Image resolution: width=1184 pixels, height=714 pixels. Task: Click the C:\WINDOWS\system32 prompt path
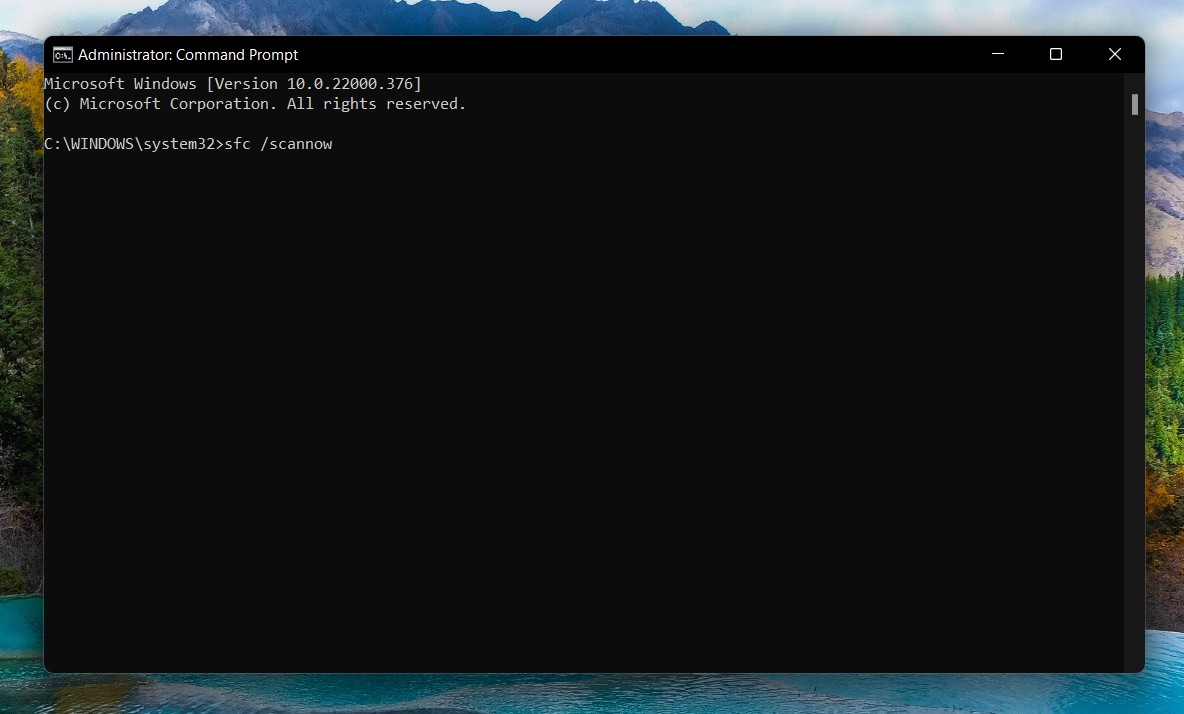(x=130, y=144)
